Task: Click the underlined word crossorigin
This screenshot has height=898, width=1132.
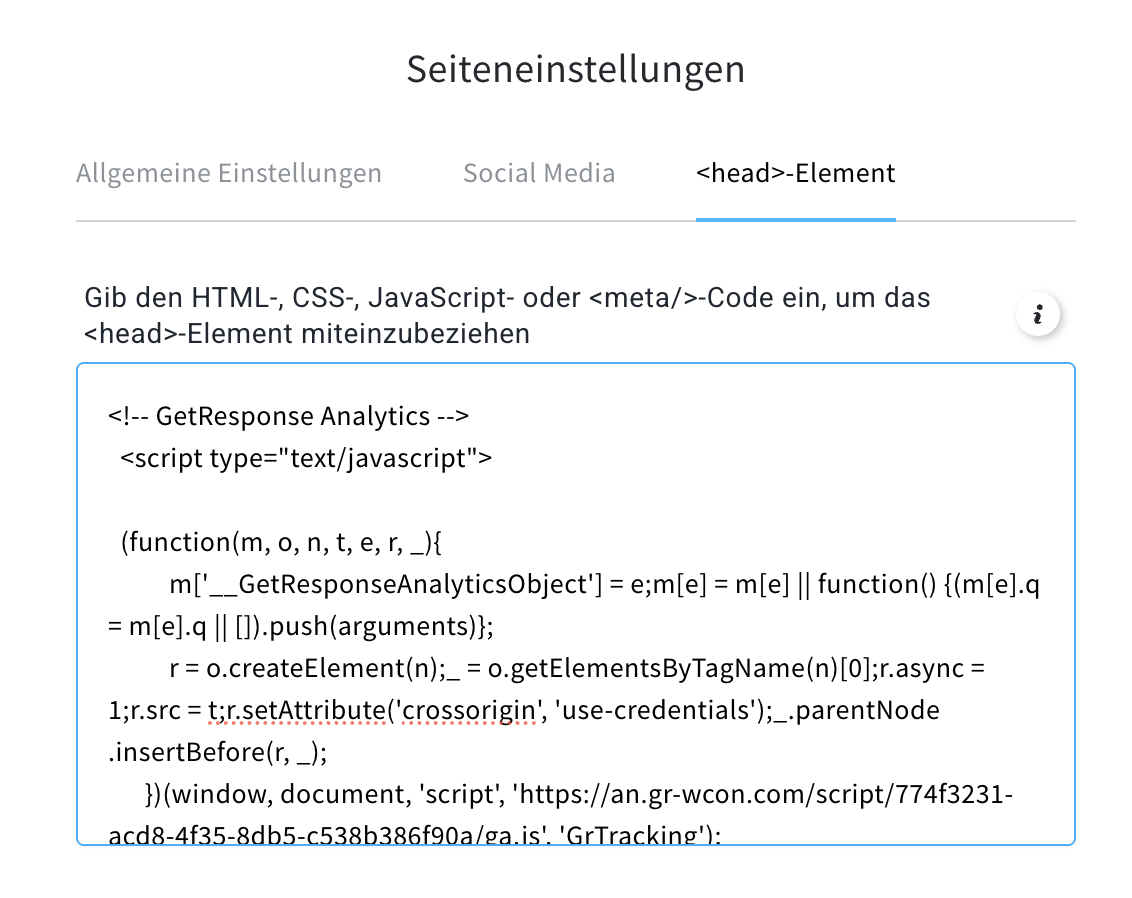Action: 469,710
